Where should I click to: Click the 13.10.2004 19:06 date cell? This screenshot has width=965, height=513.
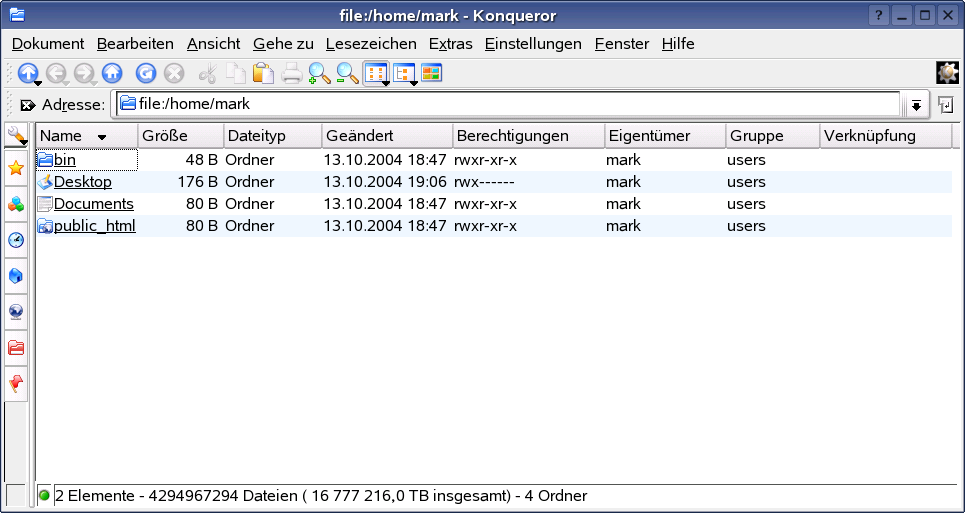[385, 182]
